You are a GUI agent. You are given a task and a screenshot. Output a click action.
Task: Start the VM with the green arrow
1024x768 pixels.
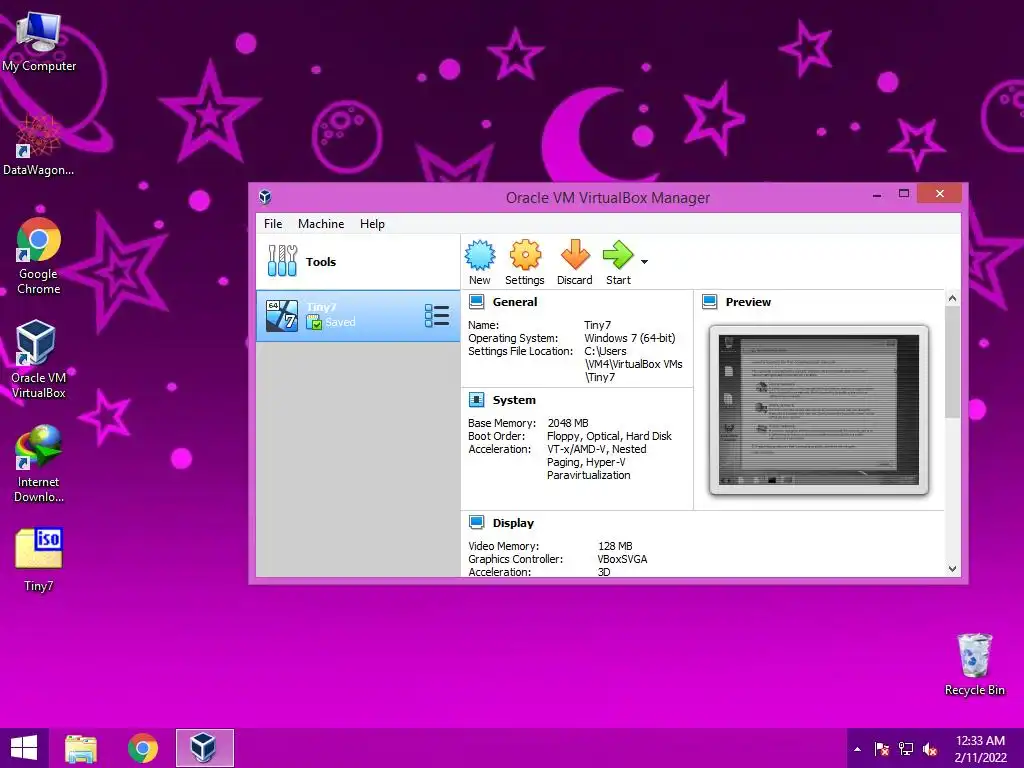coord(618,255)
